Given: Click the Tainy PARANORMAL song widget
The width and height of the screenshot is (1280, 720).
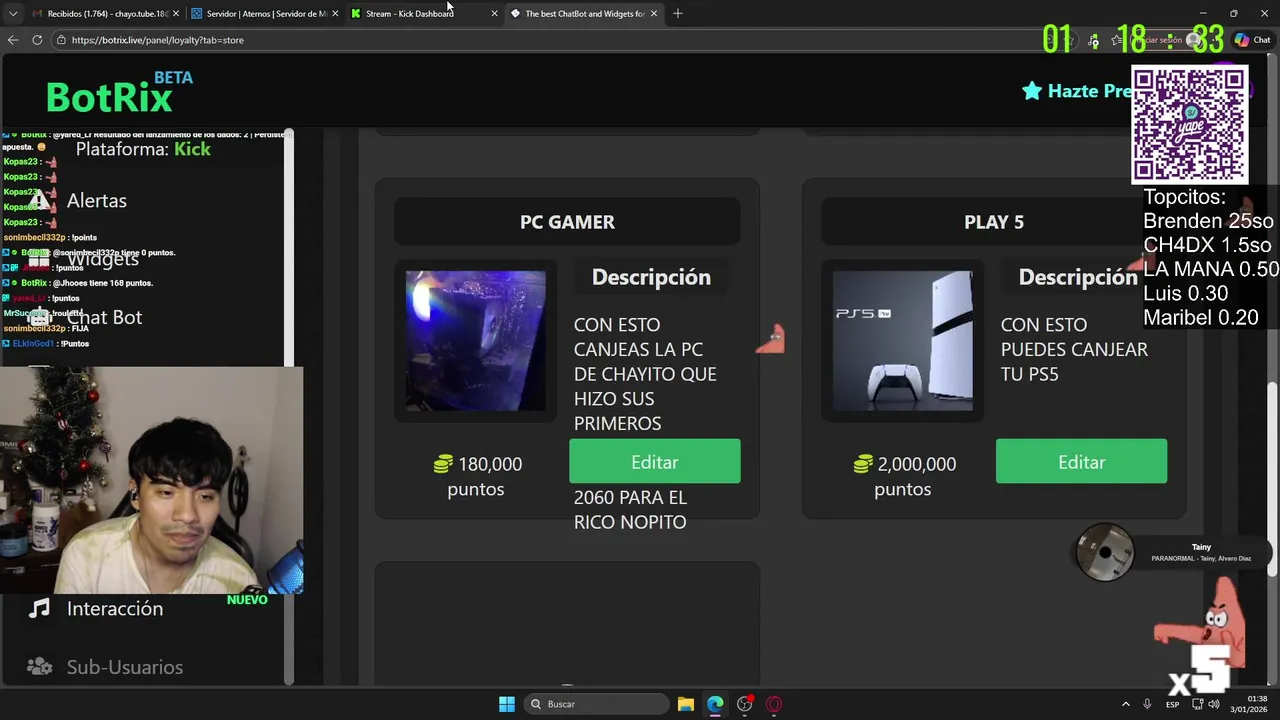Looking at the screenshot, I should coord(1172,552).
